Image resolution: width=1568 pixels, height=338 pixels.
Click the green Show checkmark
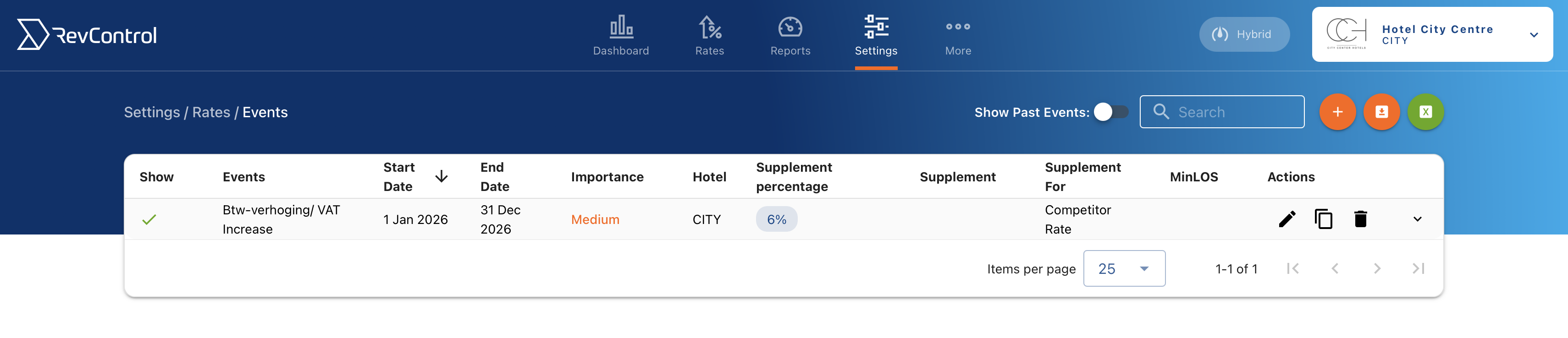[x=149, y=219]
